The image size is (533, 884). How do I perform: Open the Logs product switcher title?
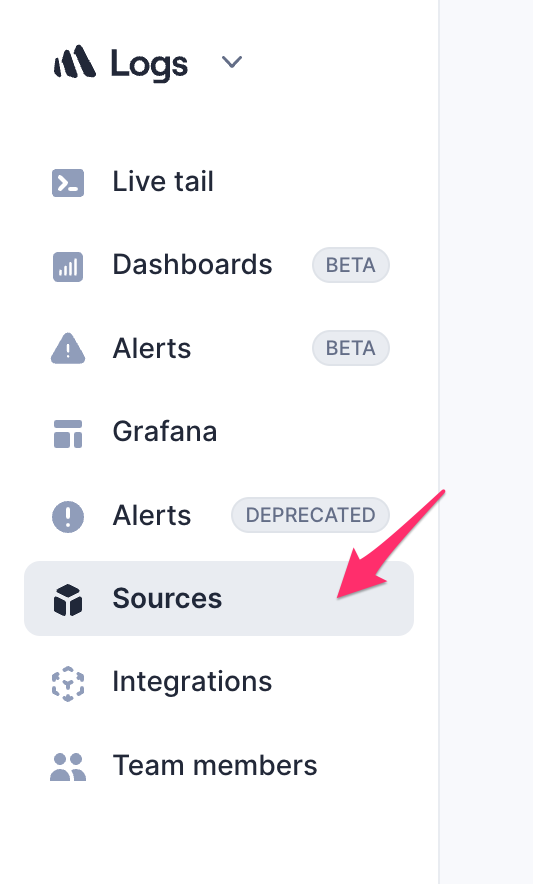149,64
